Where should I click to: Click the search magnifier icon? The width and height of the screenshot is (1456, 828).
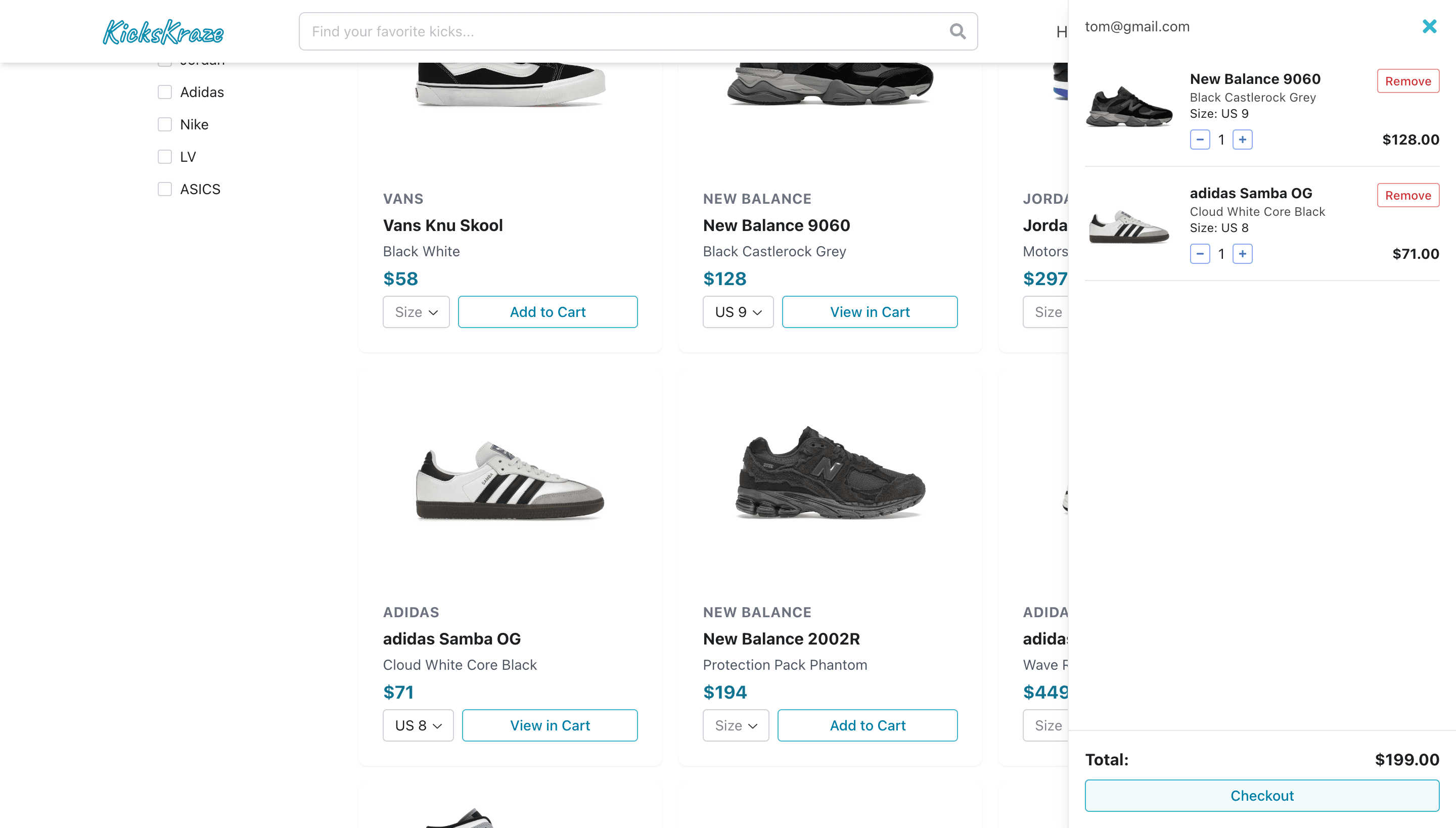957,31
